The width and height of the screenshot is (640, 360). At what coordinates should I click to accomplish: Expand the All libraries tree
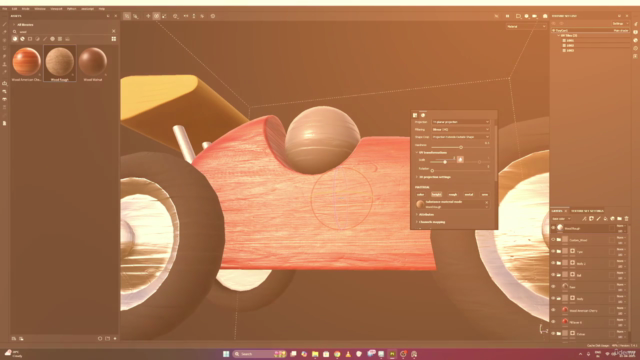click(14, 24)
